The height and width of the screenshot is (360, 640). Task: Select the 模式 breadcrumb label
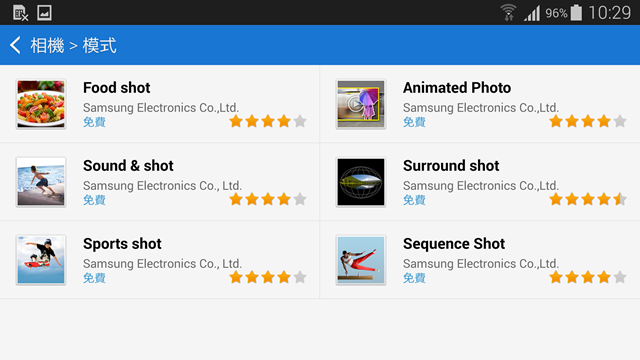coord(100,45)
